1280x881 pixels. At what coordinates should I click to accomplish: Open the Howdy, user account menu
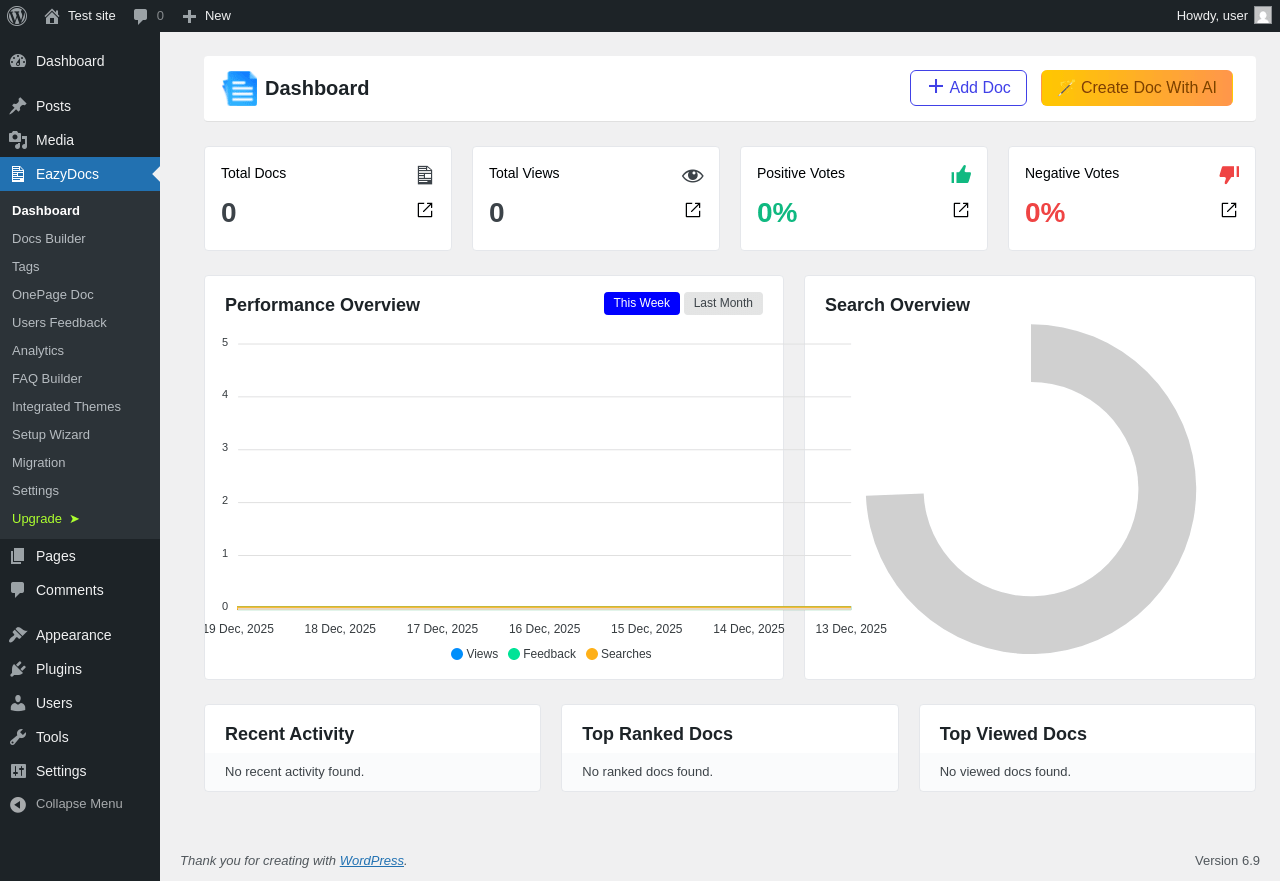pyautogui.click(x=1223, y=16)
